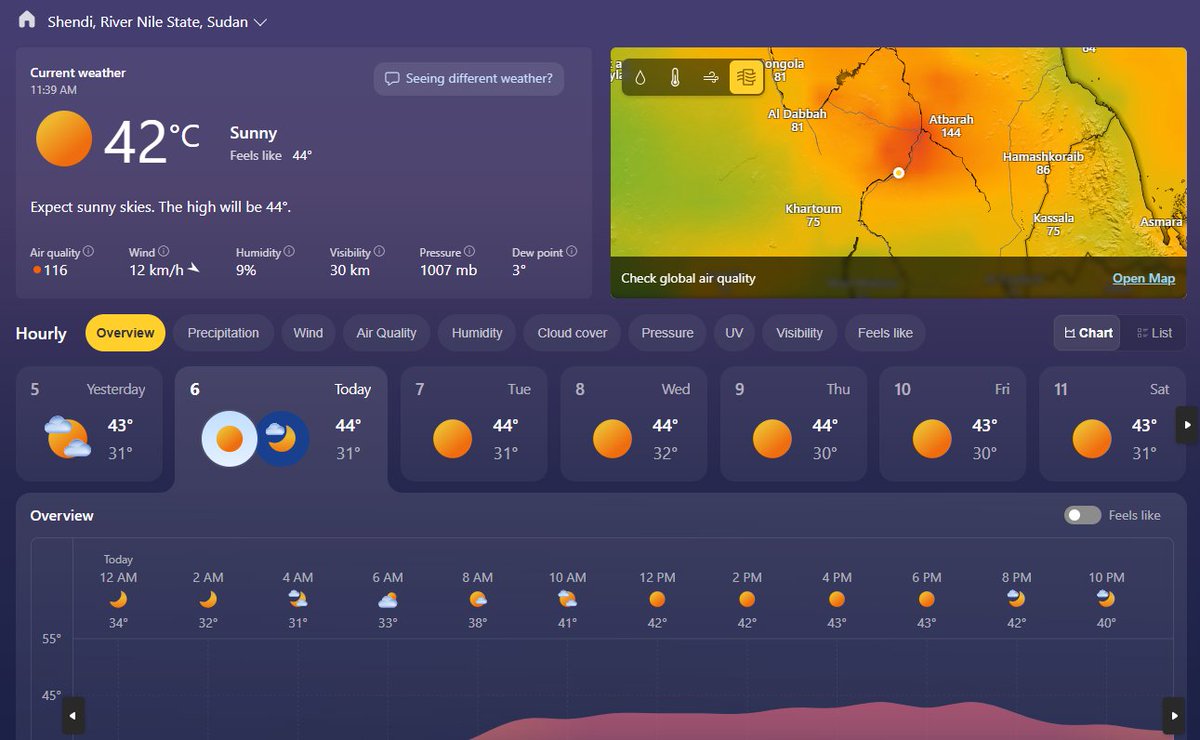
Task: Switch to Pressure hourly tab
Action: (x=667, y=333)
